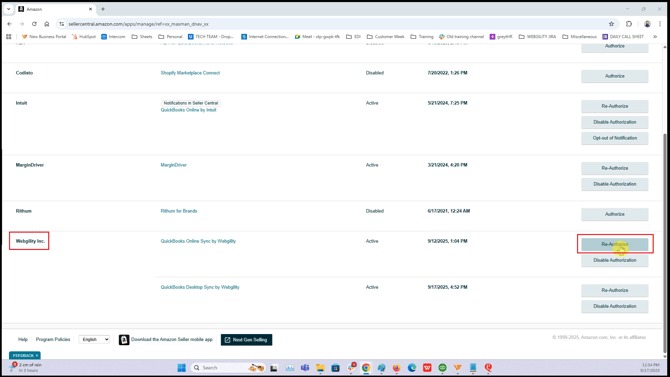Open the QuickBooks Online by Intuit link
This screenshot has width=670, height=377.
(188, 110)
